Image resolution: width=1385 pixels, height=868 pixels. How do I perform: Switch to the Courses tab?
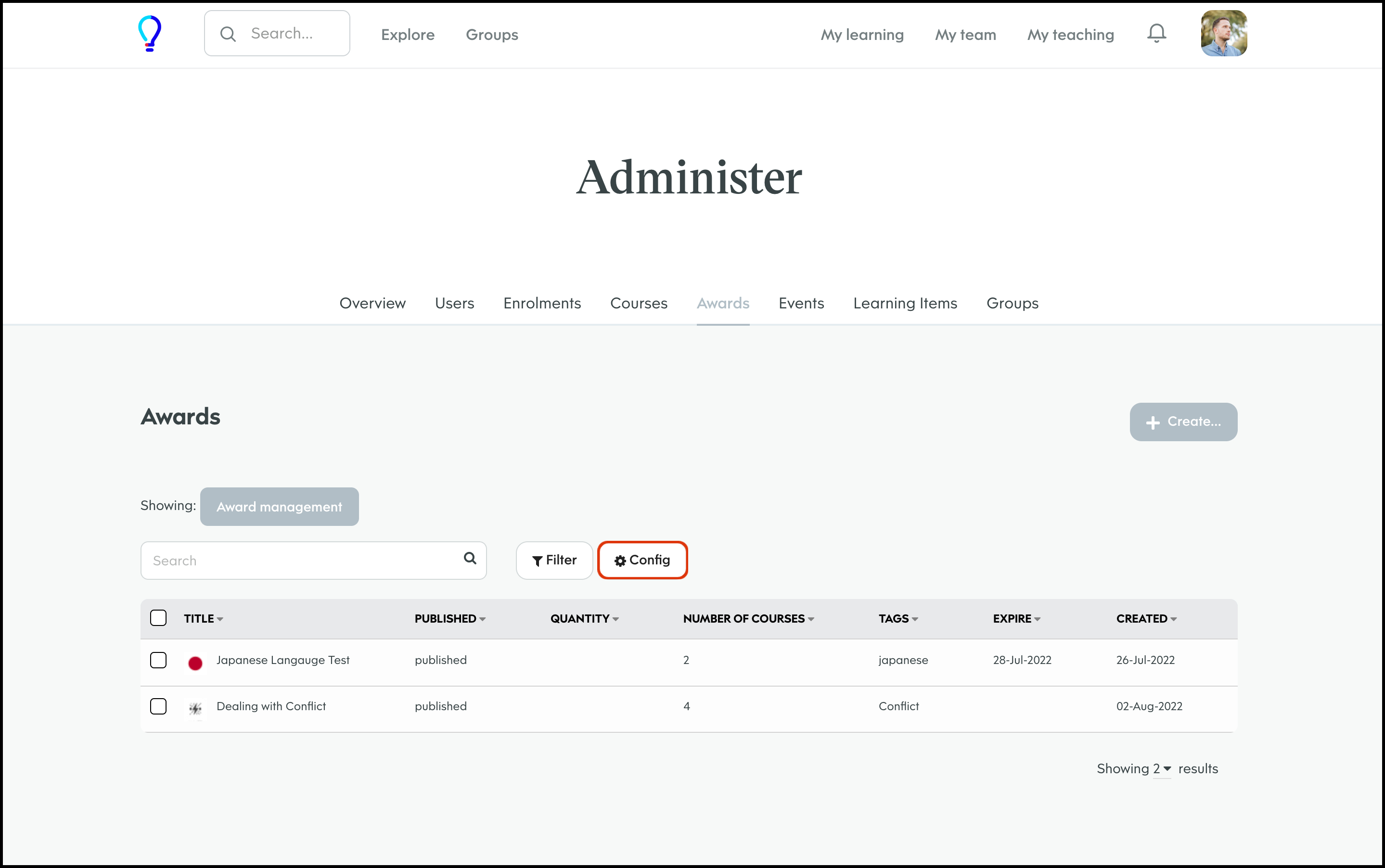tap(639, 303)
